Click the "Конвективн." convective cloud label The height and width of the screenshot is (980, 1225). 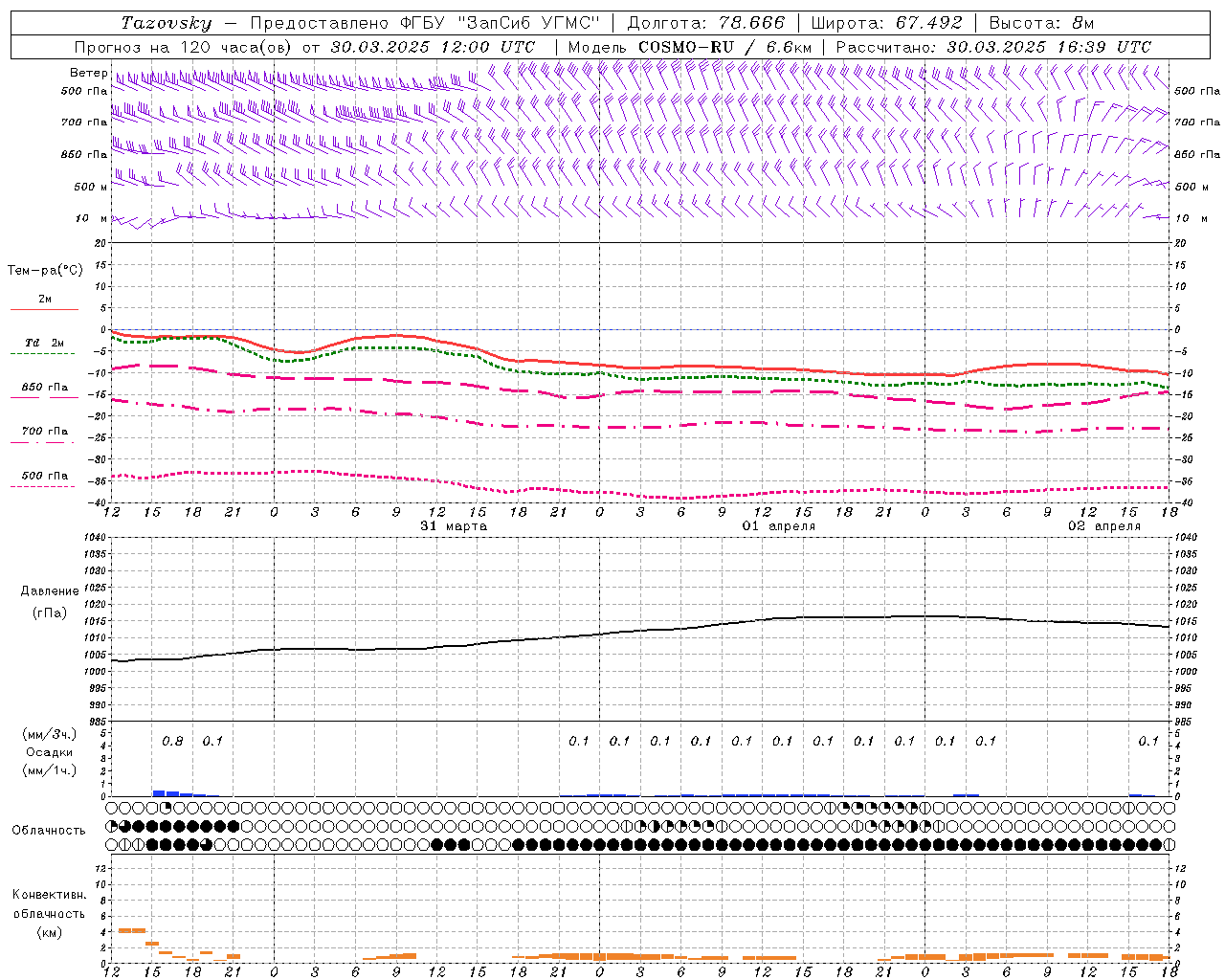pos(49,895)
